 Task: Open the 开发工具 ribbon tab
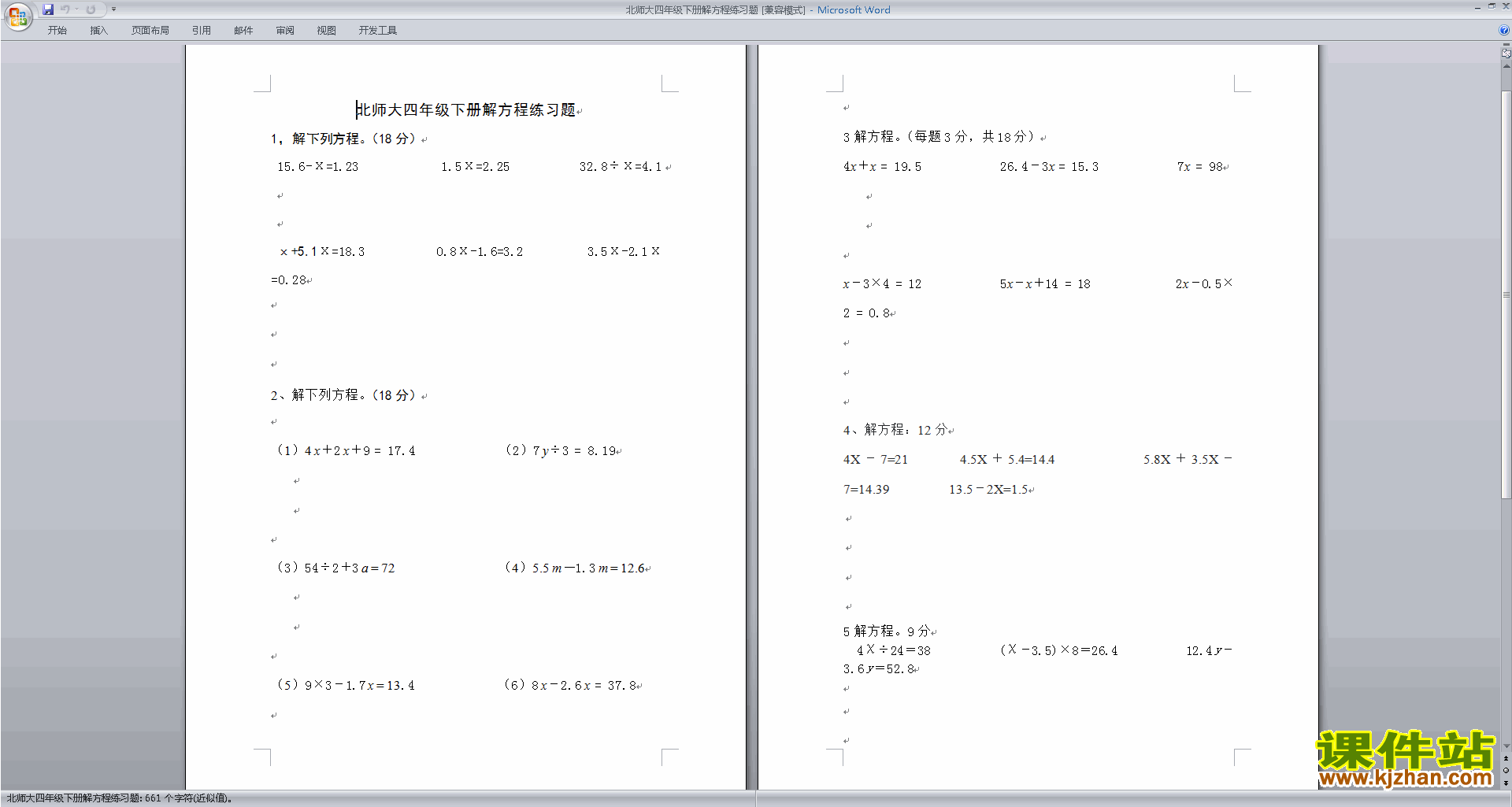tap(378, 31)
